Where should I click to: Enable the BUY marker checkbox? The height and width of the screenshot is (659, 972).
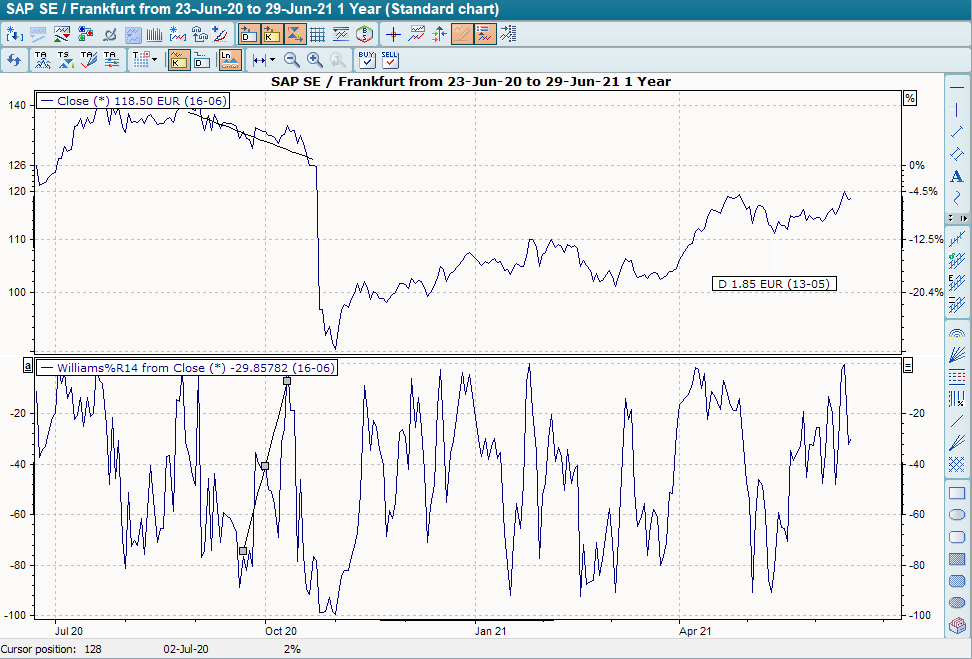point(366,60)
